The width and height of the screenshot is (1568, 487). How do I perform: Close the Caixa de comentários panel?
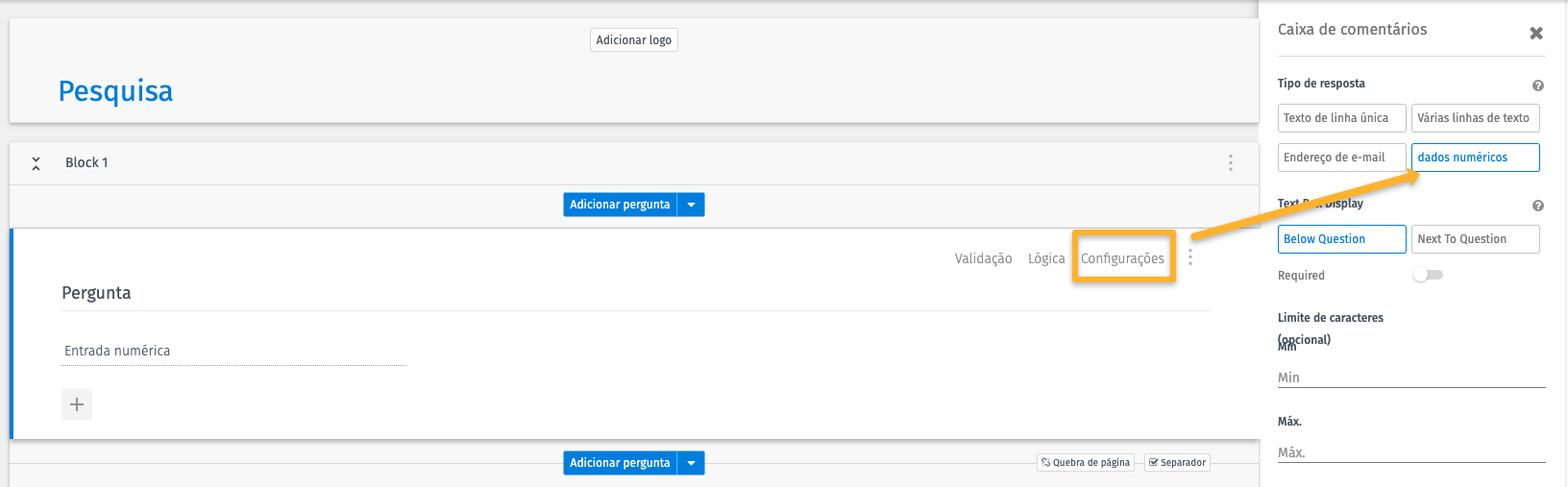point(1536,34)
